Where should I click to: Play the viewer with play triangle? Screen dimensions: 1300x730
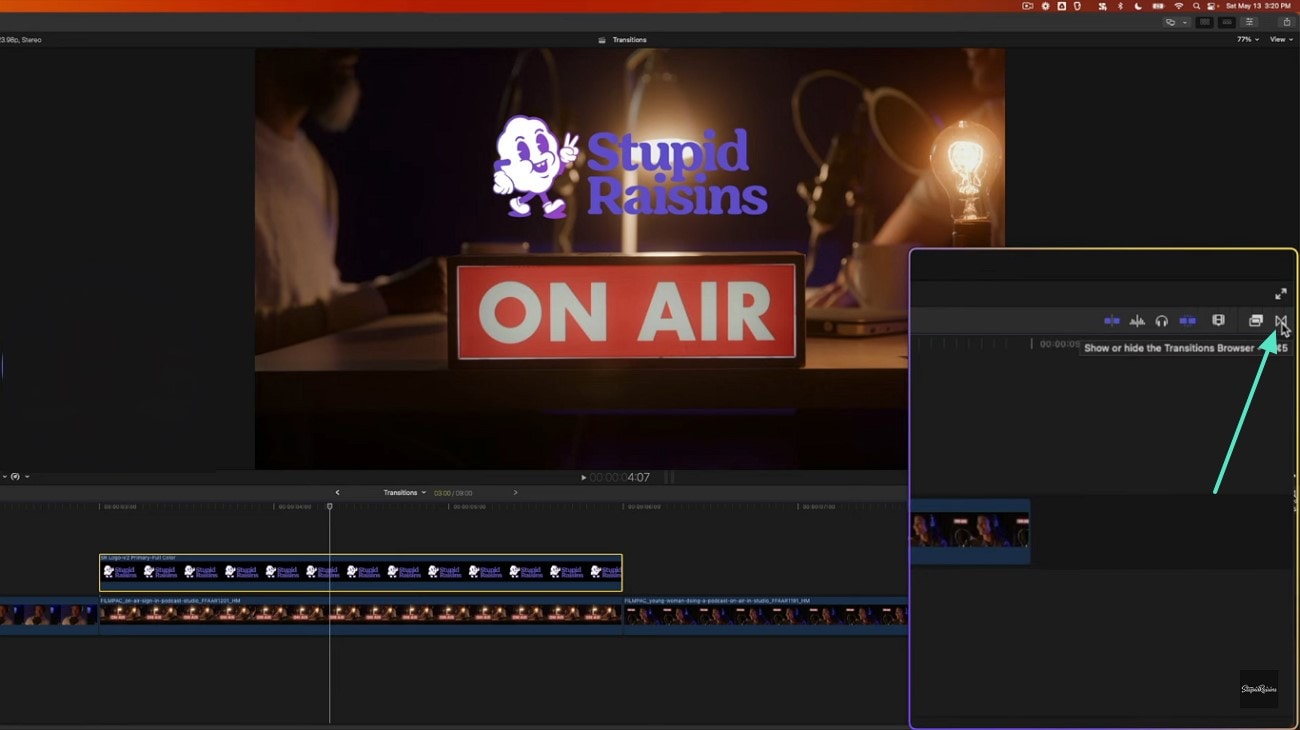tap(584, 477)
